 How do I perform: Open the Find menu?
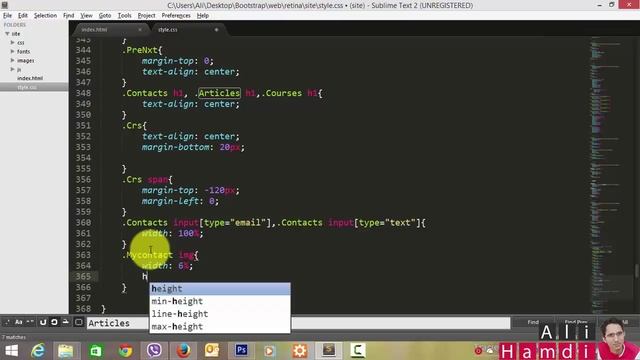tap(68, 16)
